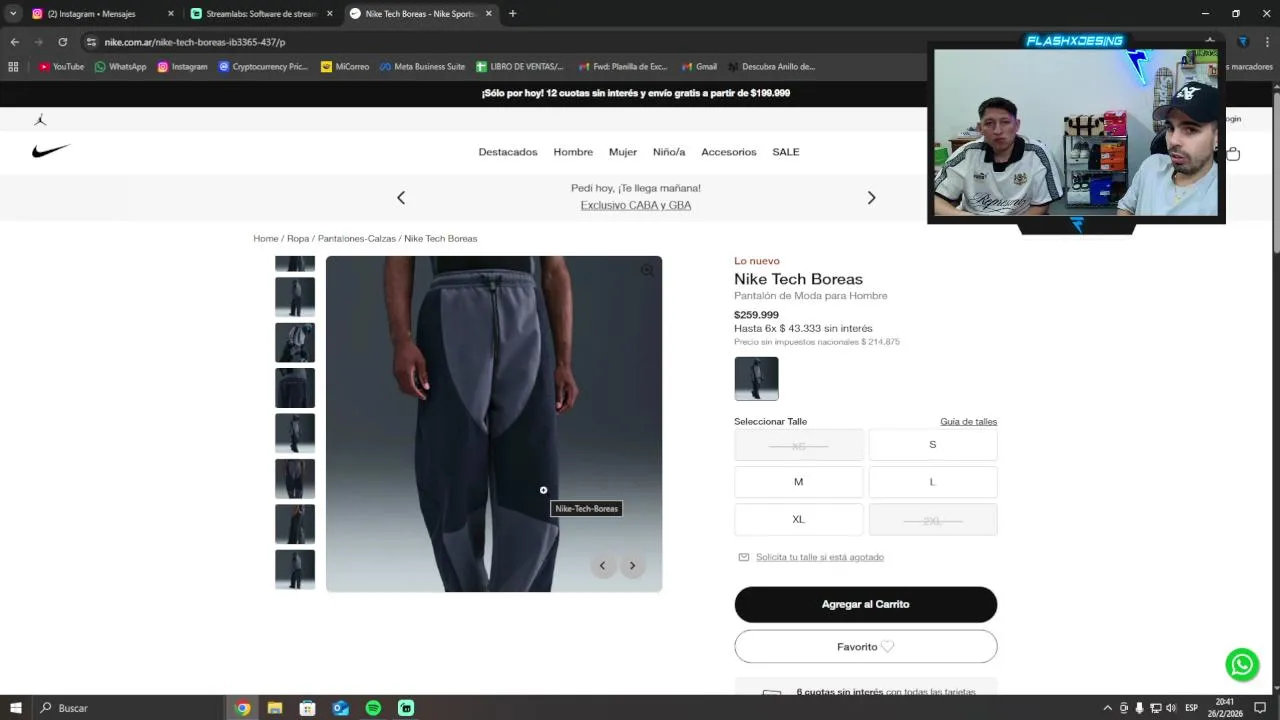The height and width of the screenshot is (720, 1280).
Task: Open MiCorreo bookmark
Action: pyautogui.click(x=345, y=67)
